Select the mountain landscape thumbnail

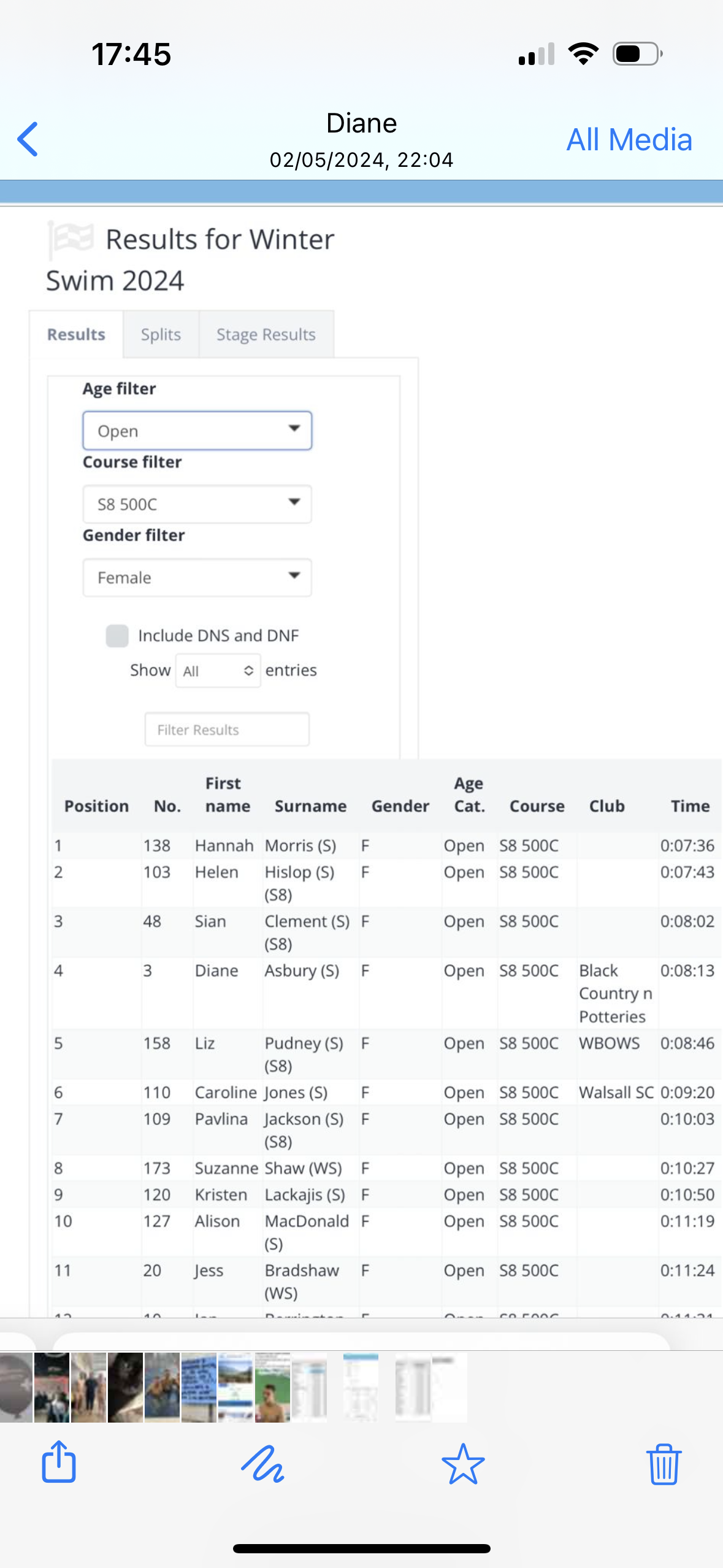(235, 1387)
